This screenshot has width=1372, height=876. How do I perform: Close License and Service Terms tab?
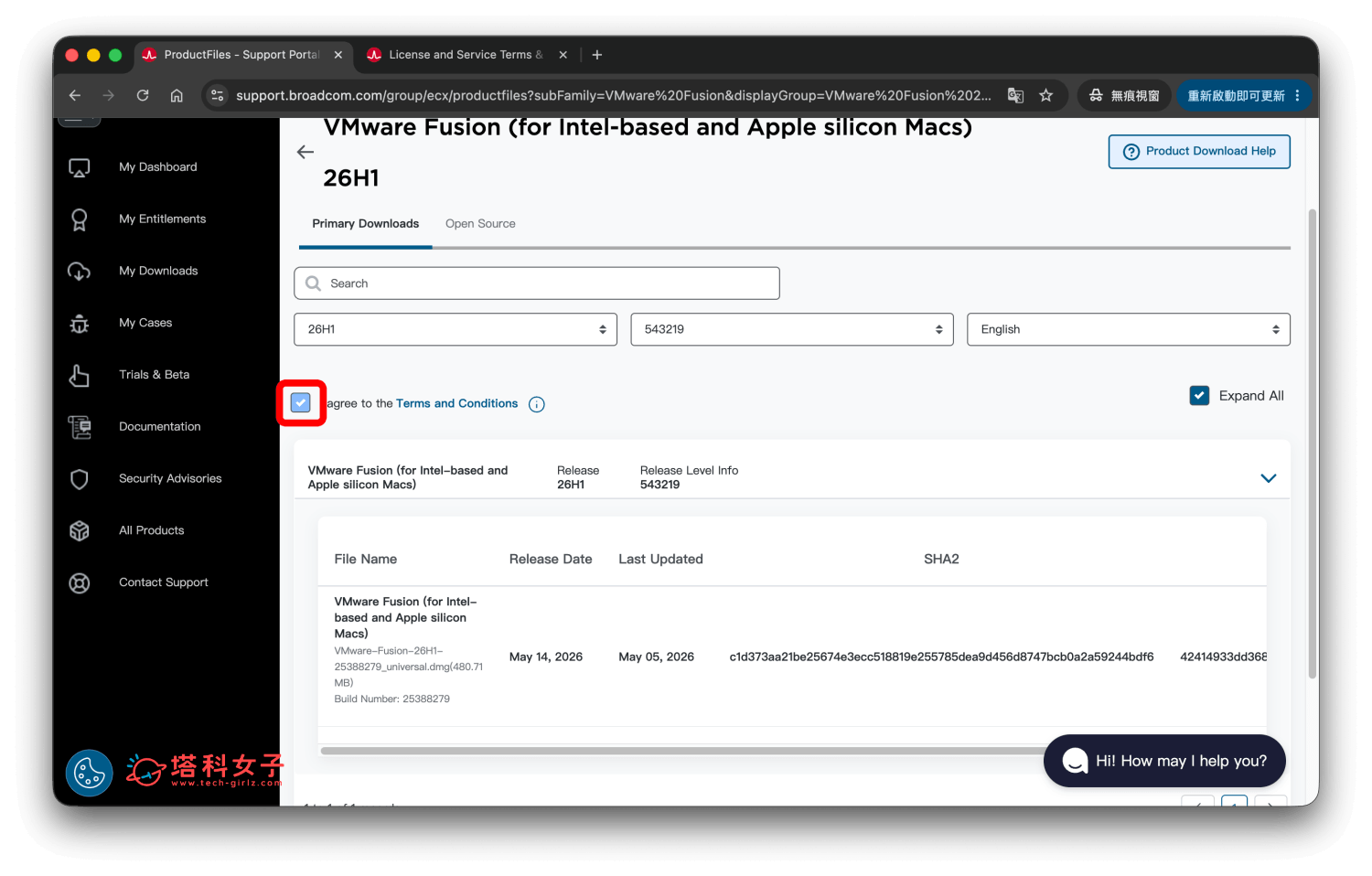(x=563, y=55)
